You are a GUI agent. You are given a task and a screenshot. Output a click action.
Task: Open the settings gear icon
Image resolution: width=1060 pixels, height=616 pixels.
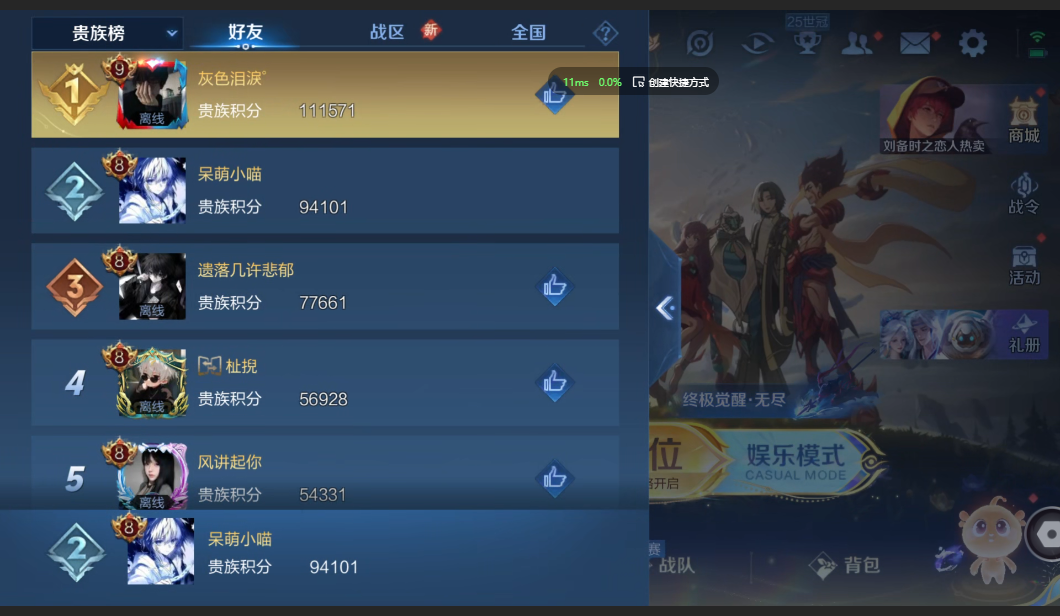point(973,43)
